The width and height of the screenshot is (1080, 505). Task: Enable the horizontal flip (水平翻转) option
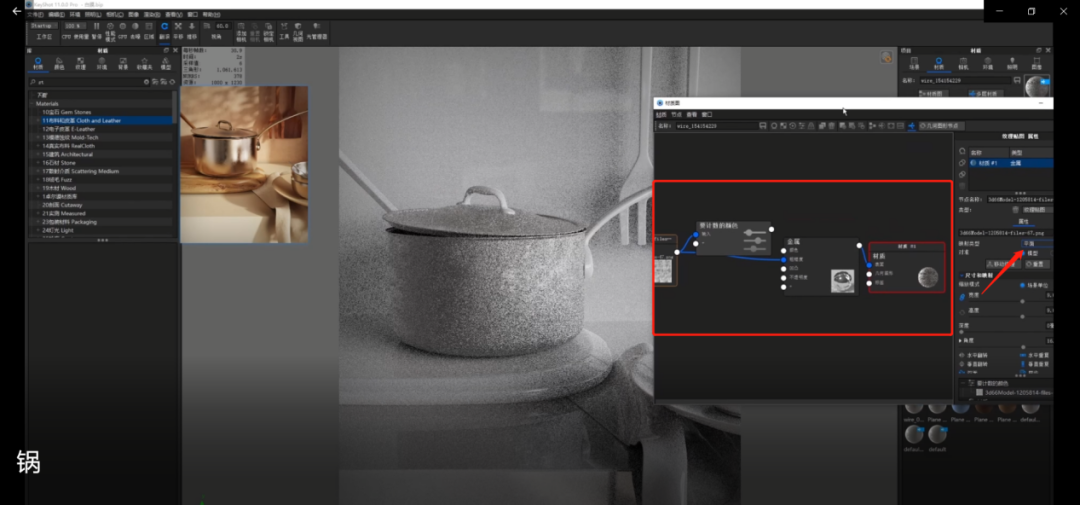click(x=963, y=354)
